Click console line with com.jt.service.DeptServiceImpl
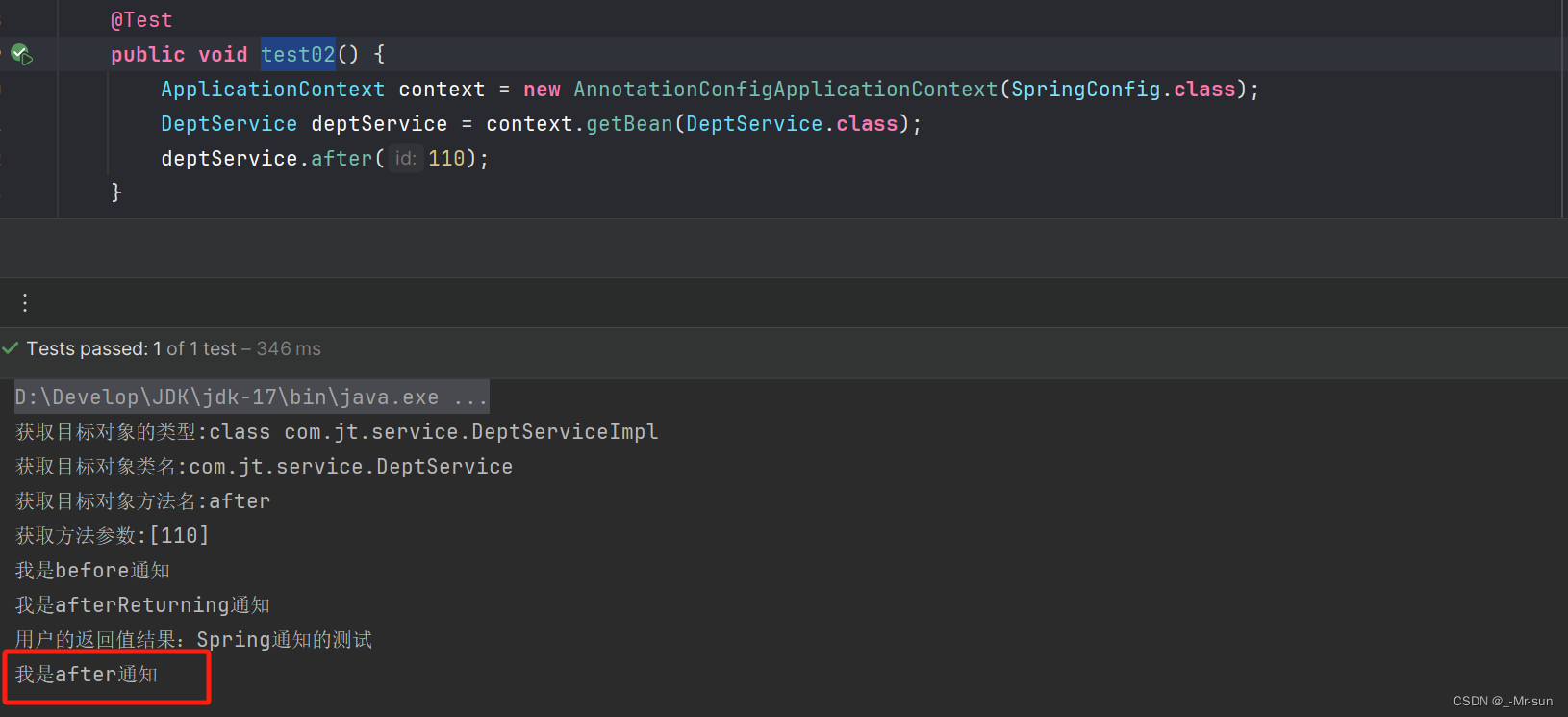1568x717 pixels. pos(337,432)
